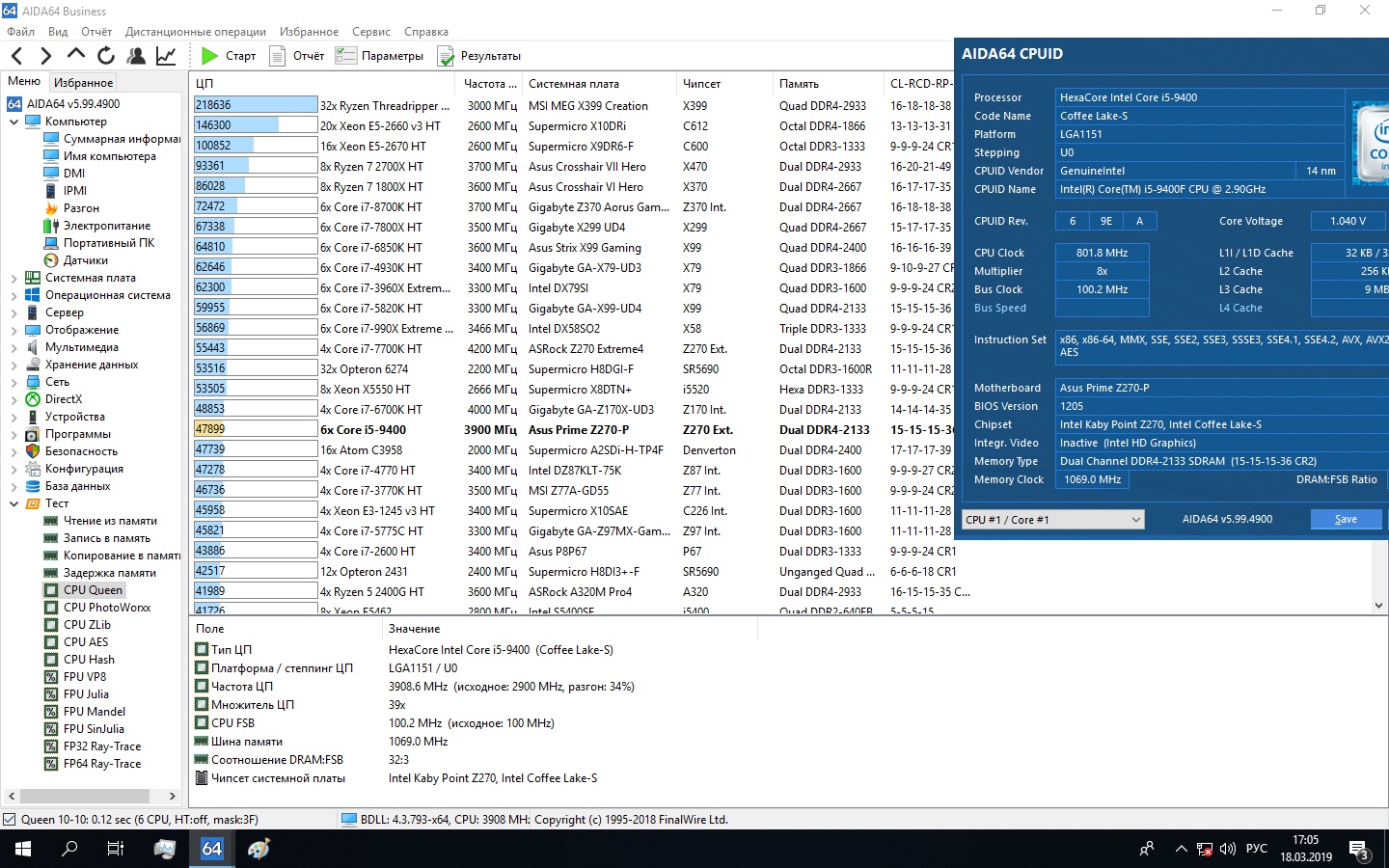Select the CPU AES benchmark

click(76, 642)
